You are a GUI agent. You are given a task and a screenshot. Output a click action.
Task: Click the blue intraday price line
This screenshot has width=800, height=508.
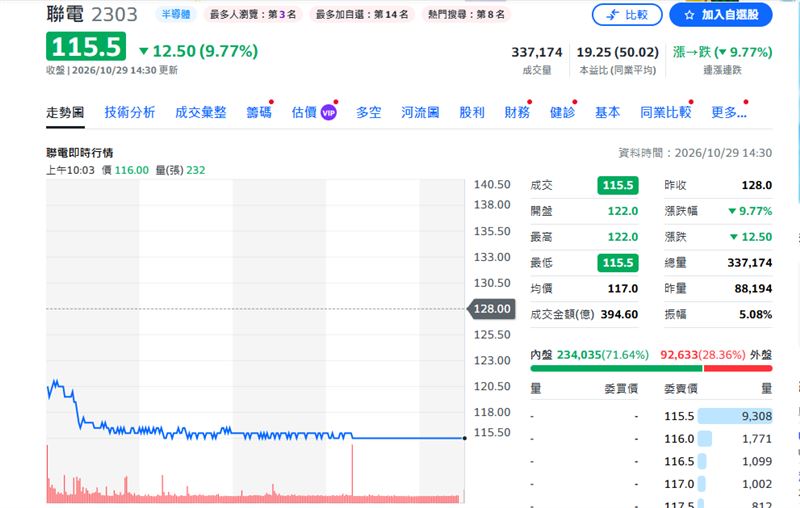coord(255,436)
